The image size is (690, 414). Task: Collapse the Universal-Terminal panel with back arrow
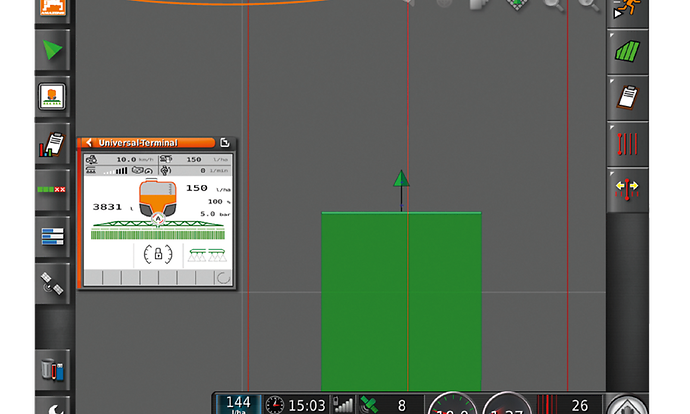coord(87,143)
